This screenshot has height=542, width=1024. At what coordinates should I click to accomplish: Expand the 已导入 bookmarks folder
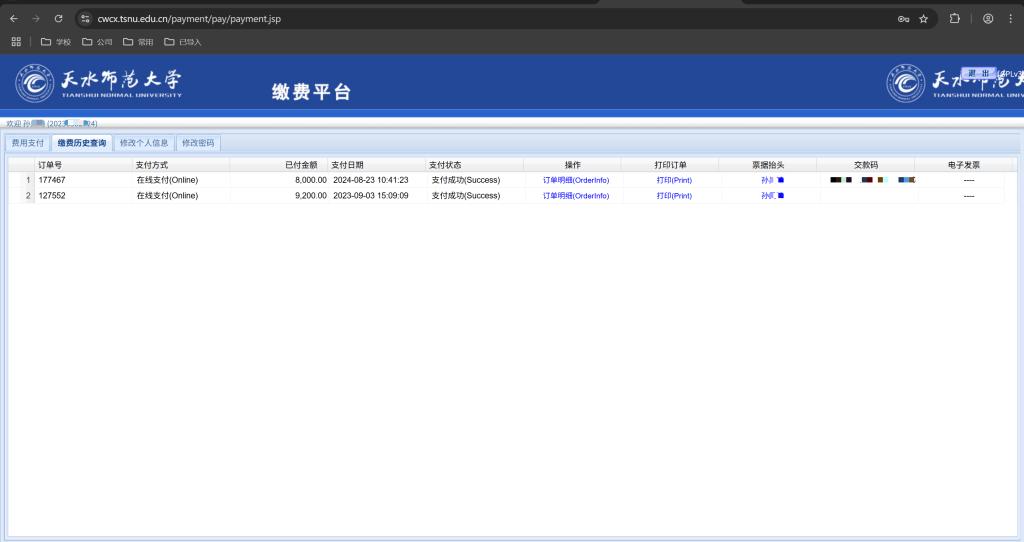click(182, 42)
